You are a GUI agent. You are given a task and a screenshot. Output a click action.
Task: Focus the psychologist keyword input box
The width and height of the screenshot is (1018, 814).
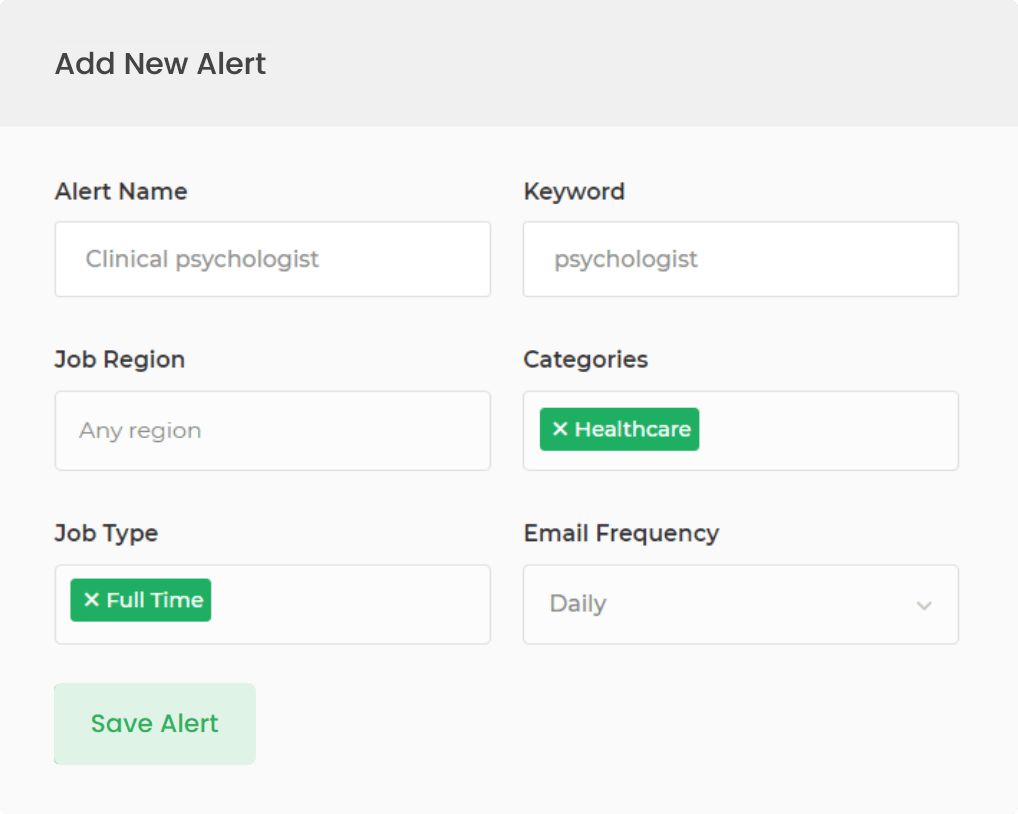coord(740,259)
